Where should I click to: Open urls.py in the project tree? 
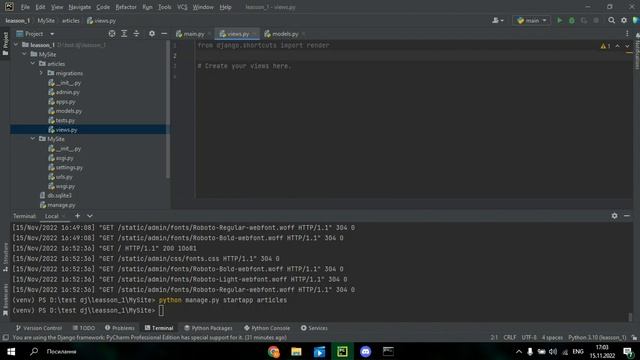(x=64, y=177)
